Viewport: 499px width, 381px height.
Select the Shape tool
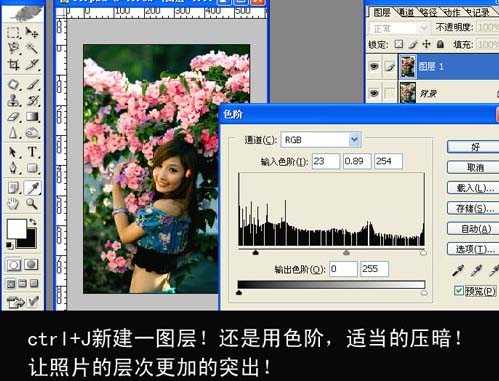pyautogui.click(x=32, y=168)
